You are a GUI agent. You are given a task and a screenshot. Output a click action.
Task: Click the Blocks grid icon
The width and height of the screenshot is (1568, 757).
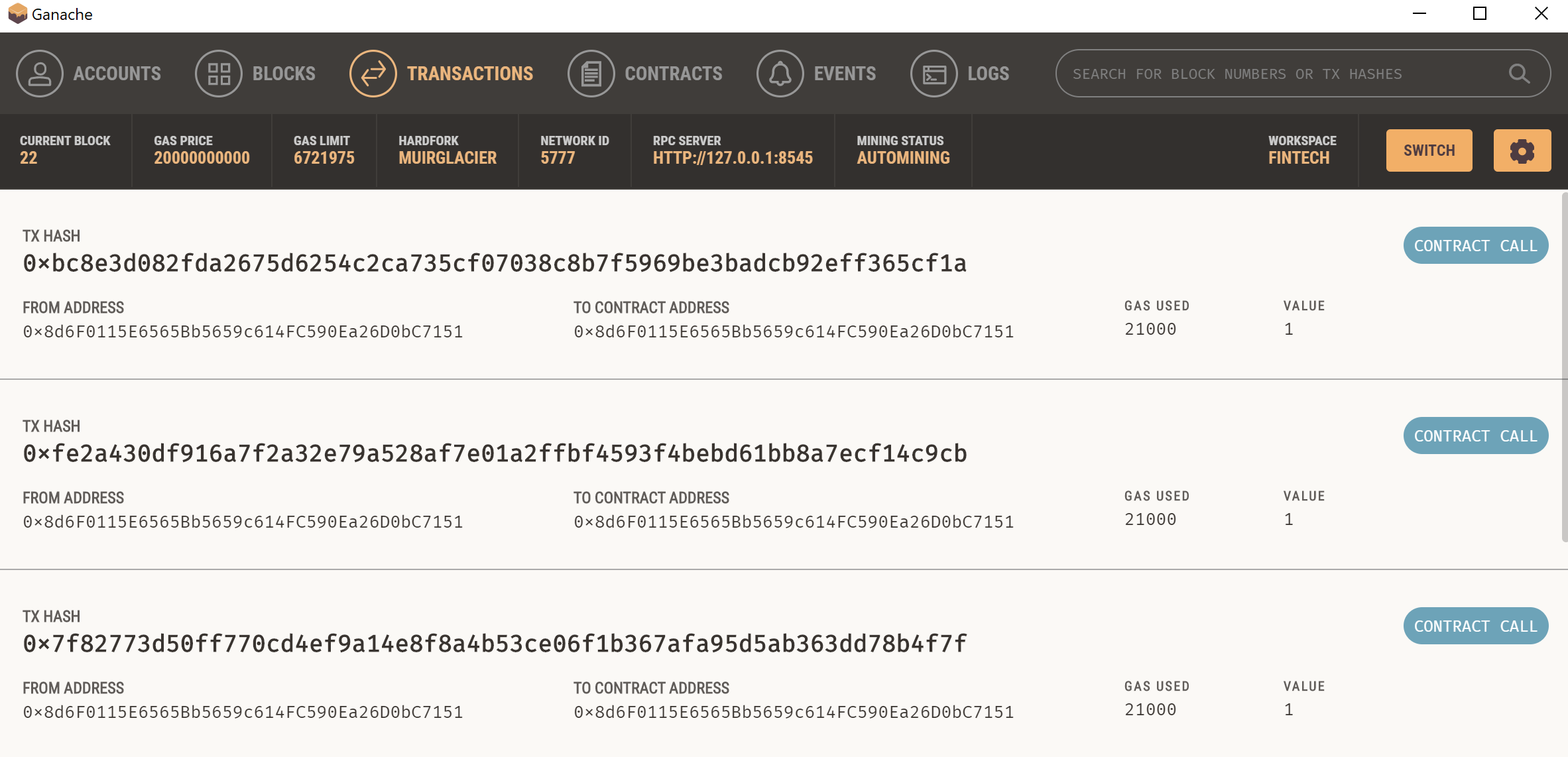(219, 74)
